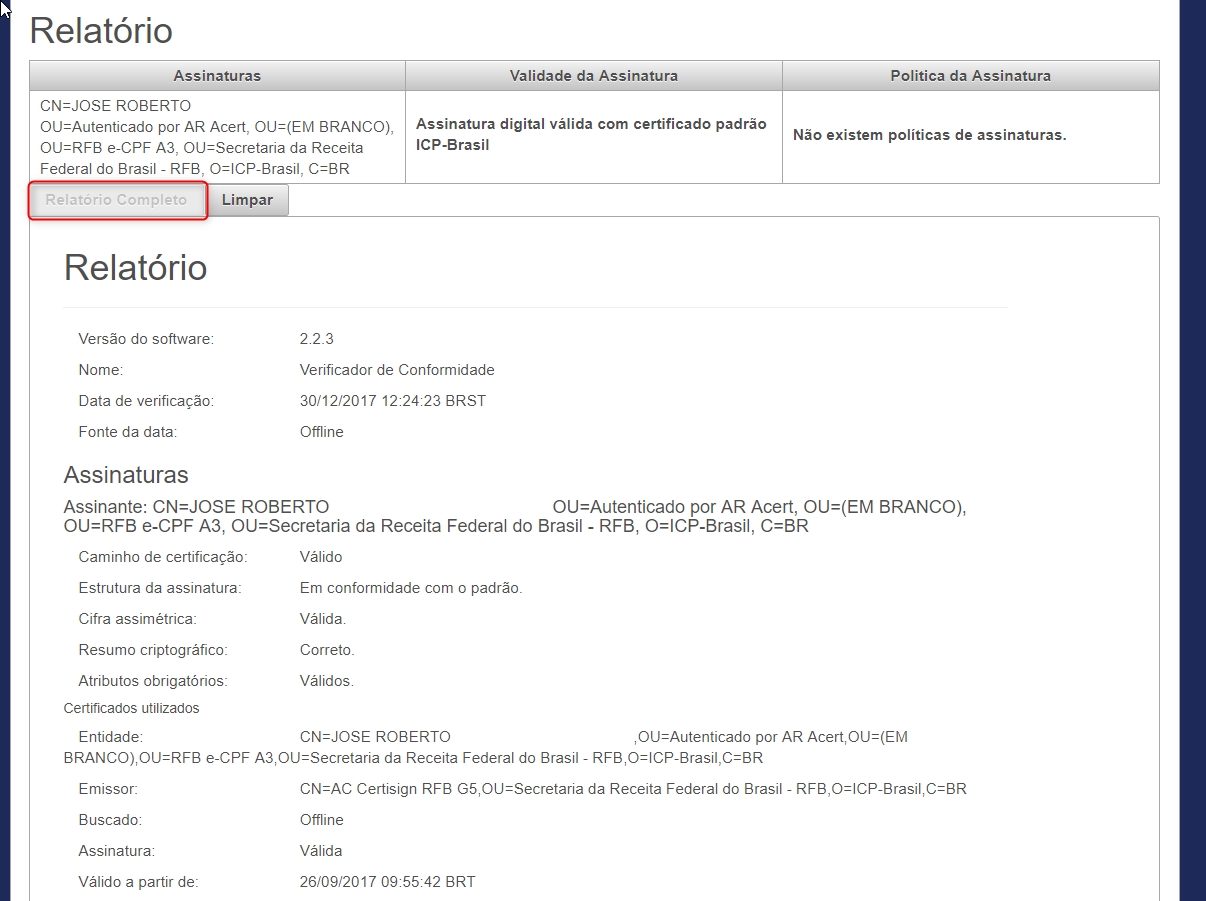Click the Emissor value AC Certisign RFB G5
Screen dimensions: 1206x901
pos(632,789)
